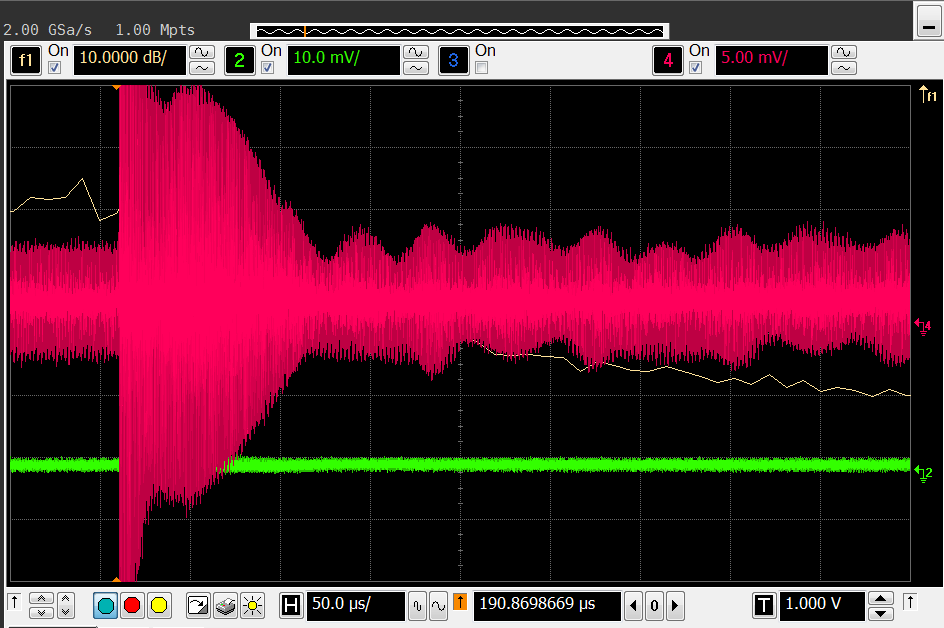Click the yellow Single acquisition button
Viewport: 944px width, 628px height.
click(159, 605)
